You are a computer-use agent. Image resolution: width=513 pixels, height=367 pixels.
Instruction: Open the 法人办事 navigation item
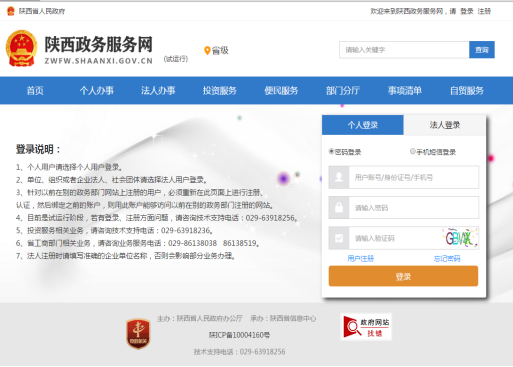[158, 91]
